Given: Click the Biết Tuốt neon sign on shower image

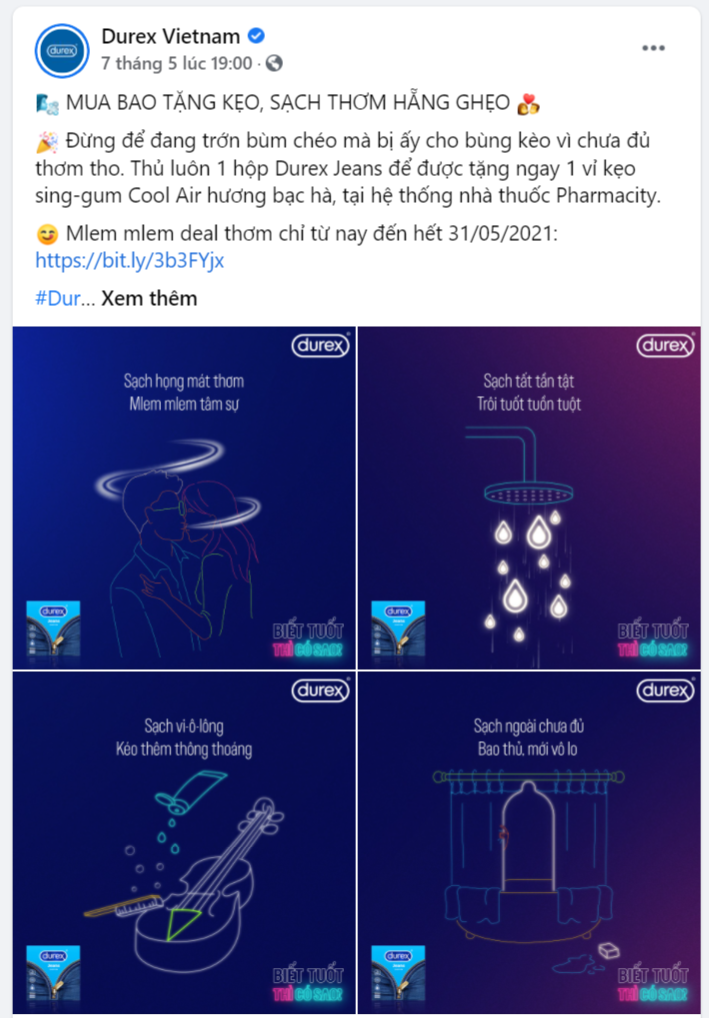Looking at the screenshot, I should (x=653, y=640).
